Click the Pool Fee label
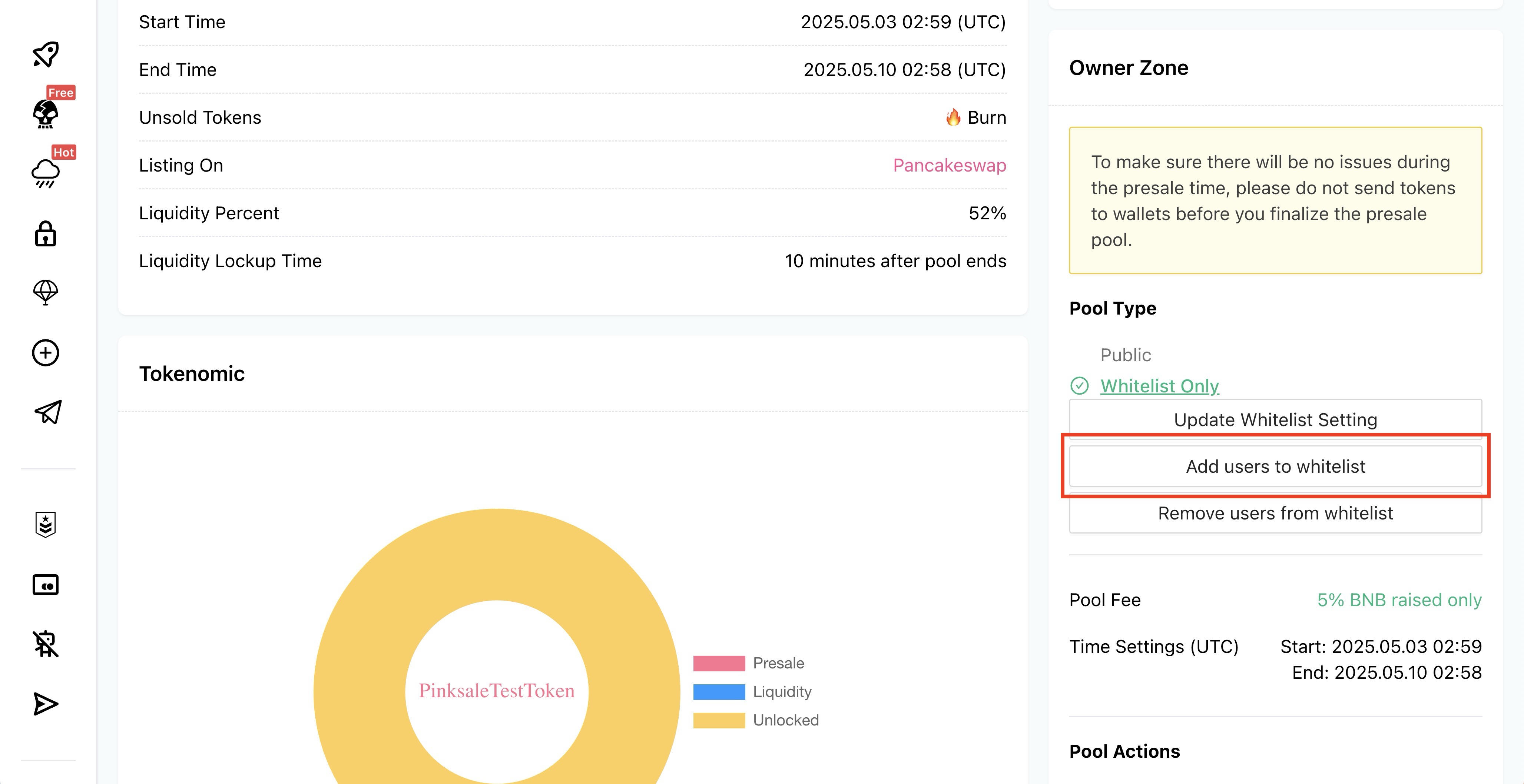This screenshot has width=1524, height=784. (x=1104, y=599)
